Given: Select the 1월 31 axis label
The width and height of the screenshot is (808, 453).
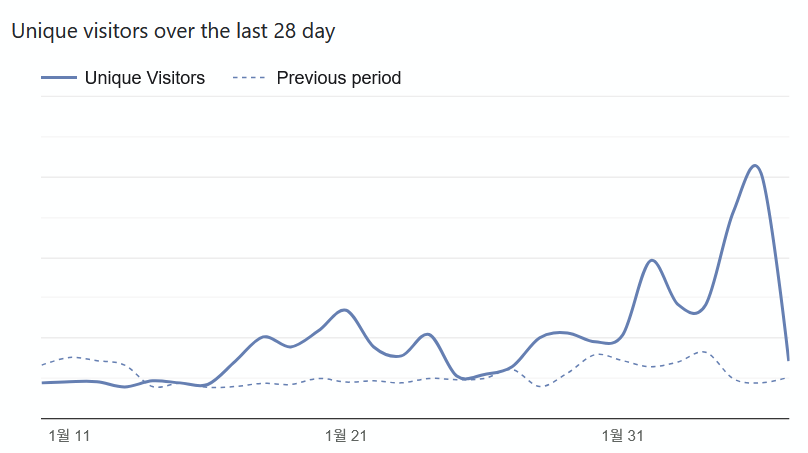Looking at the screenshot, I should [x=623, y=436].
